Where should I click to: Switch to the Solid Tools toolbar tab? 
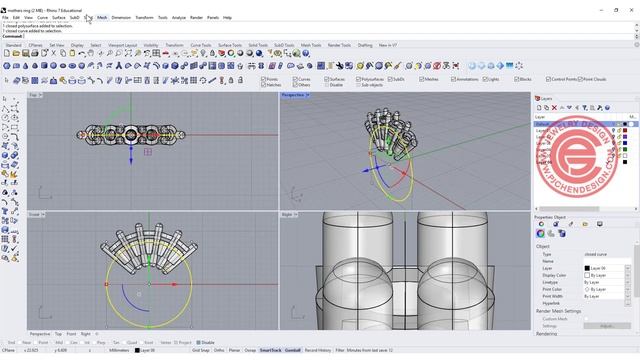(258, 45)
